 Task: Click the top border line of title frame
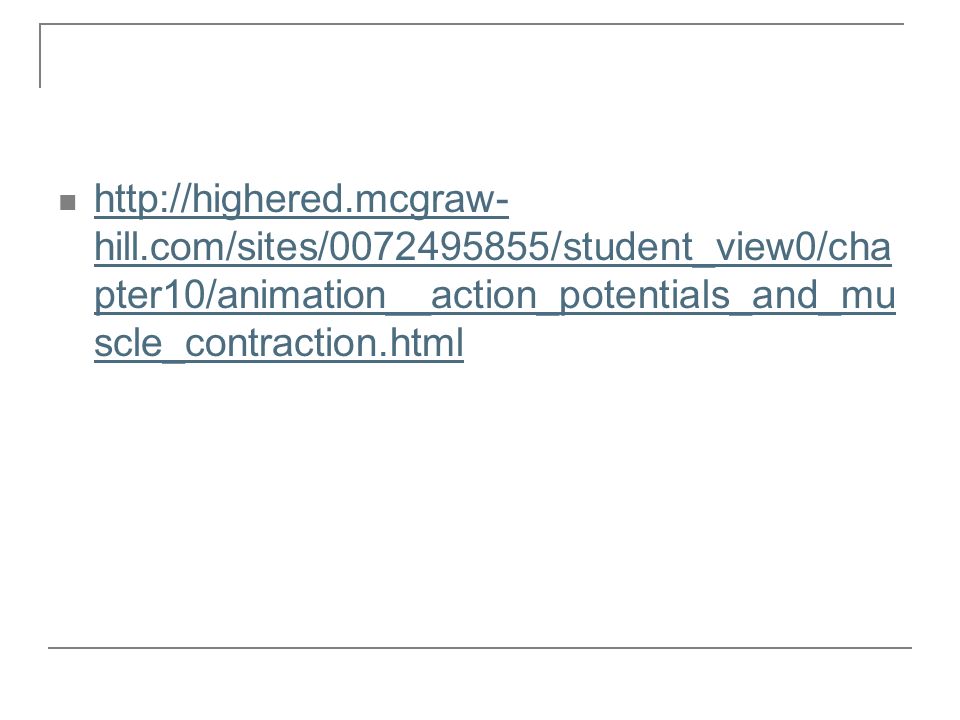click(x=471, y=24)
